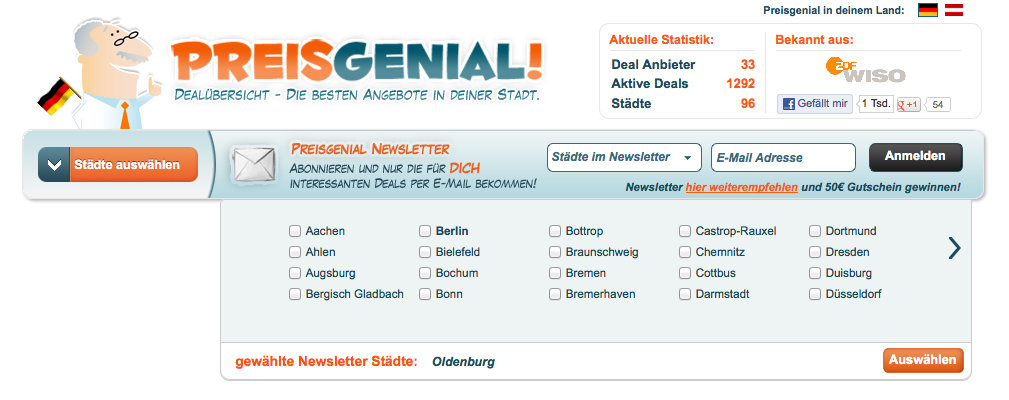Viewport: 1009px width, 400px height.
Task: Click the Google +1 button
Action: click(908, 104)
